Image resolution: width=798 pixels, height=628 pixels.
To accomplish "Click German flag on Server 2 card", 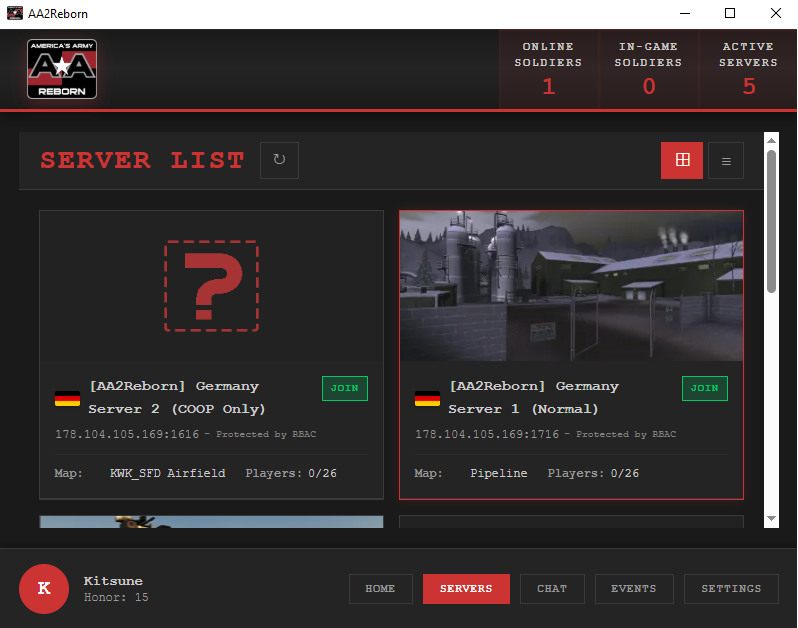I will tap(67, 398).
